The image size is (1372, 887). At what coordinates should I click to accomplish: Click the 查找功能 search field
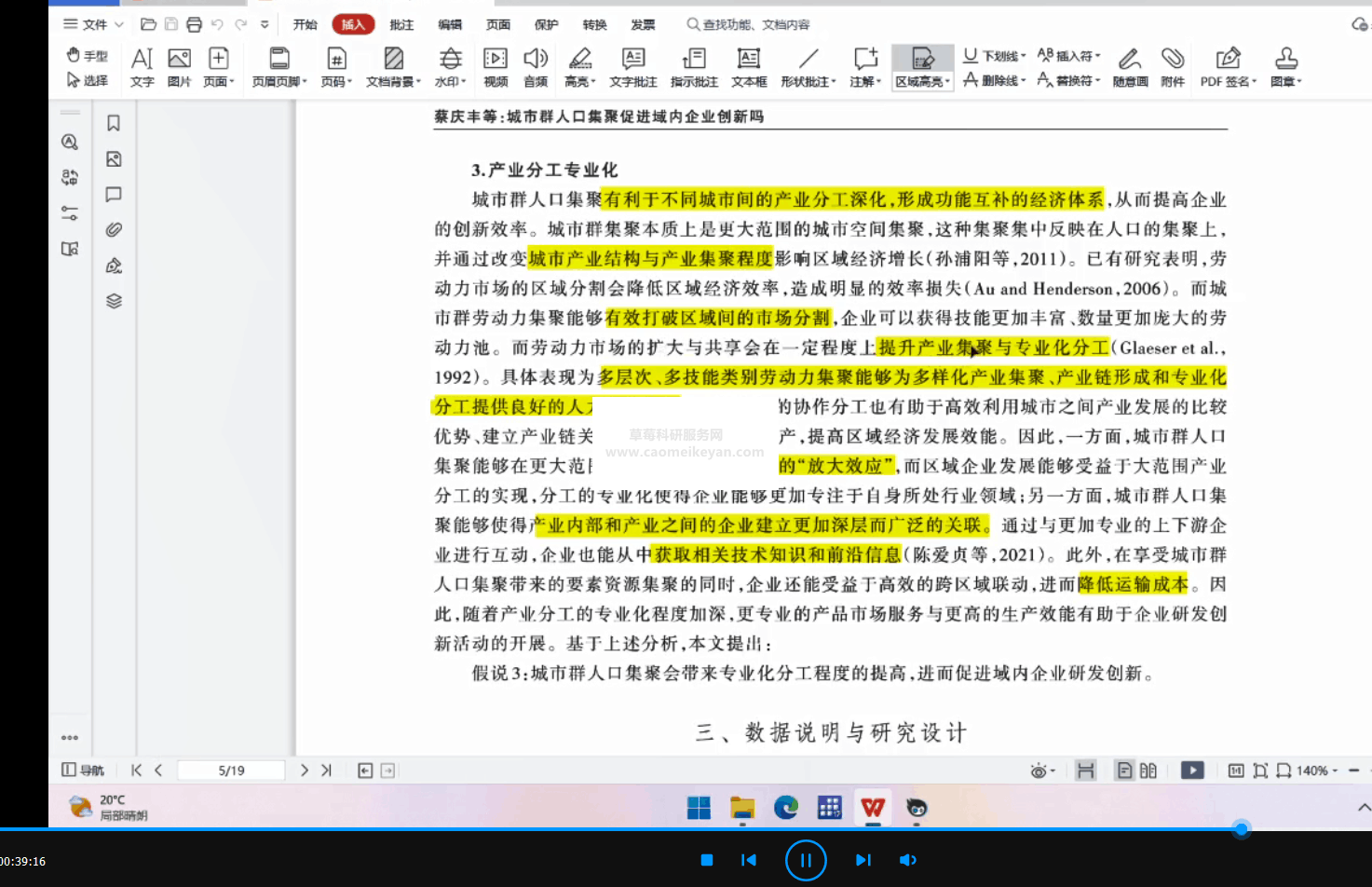click(x=749, y=24)
